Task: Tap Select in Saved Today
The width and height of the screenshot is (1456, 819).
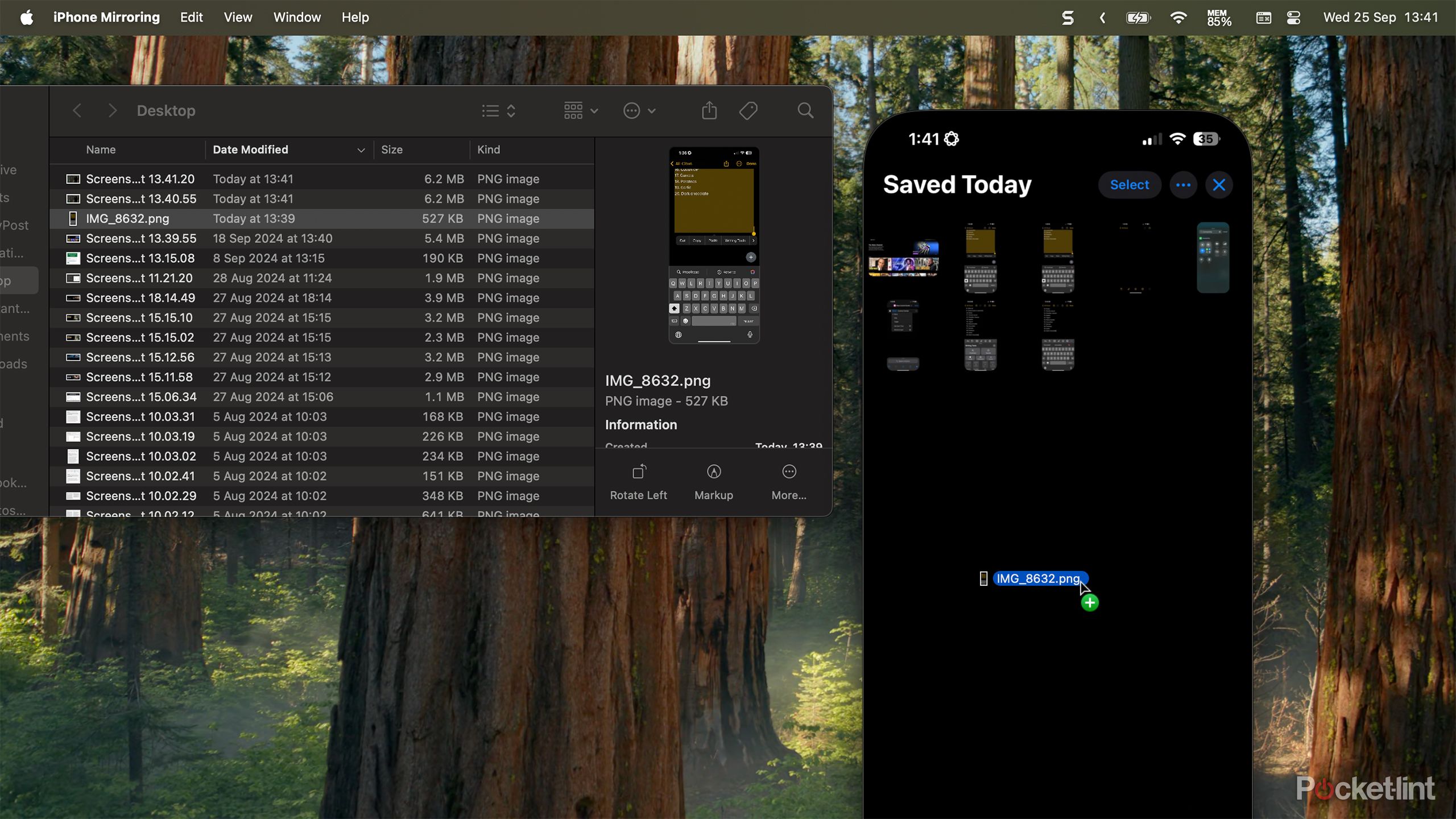Action: click(x=1129, y=185)
